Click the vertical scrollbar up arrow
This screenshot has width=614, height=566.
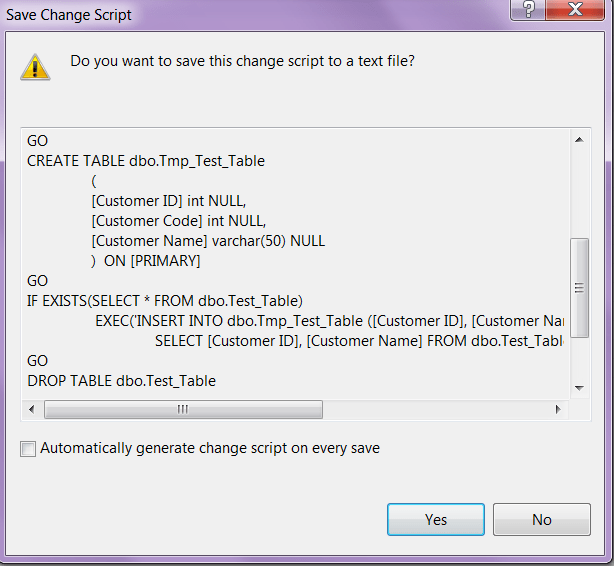pos(580,140)
